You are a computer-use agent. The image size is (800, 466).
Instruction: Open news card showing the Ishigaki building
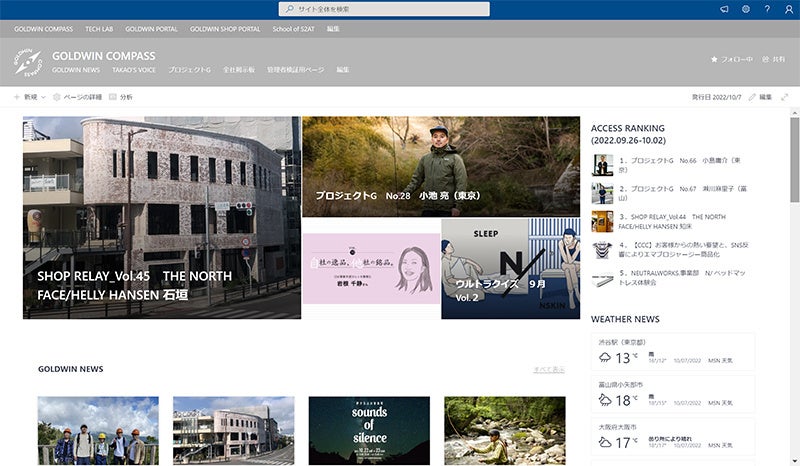tap(234, 431)
